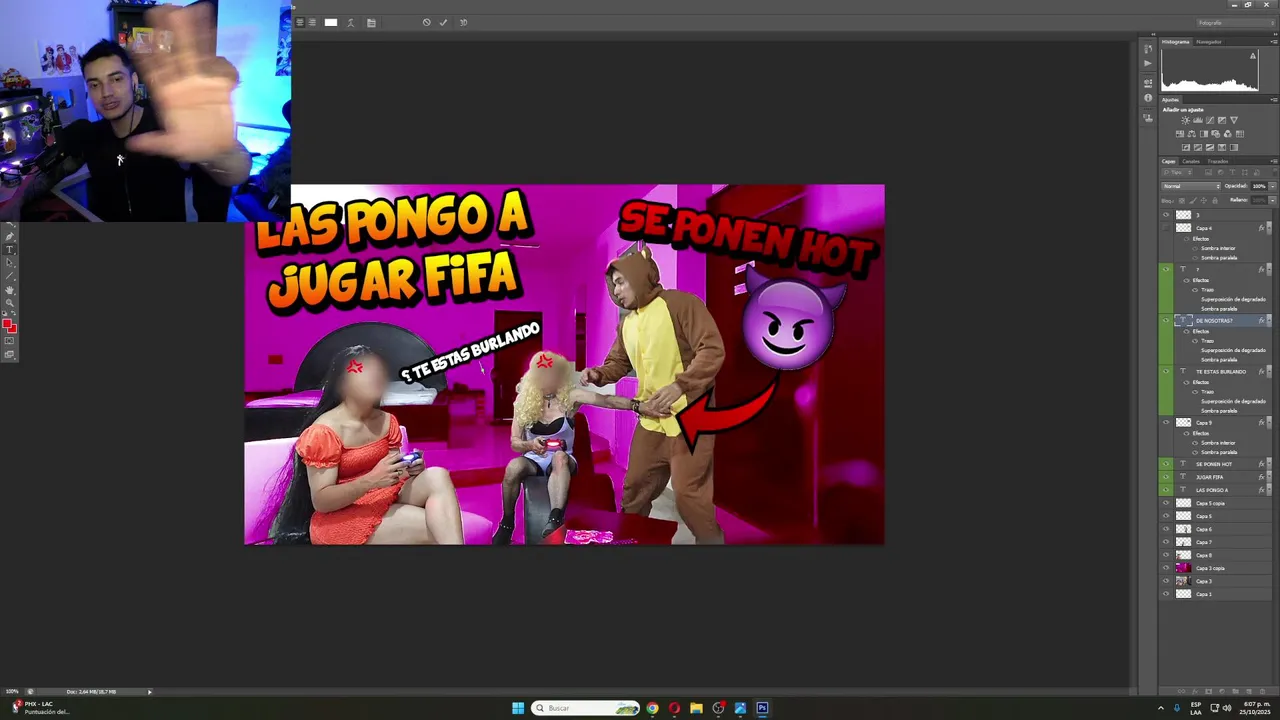Open Google Chrome from taskbar

click(x=652, y=708)
